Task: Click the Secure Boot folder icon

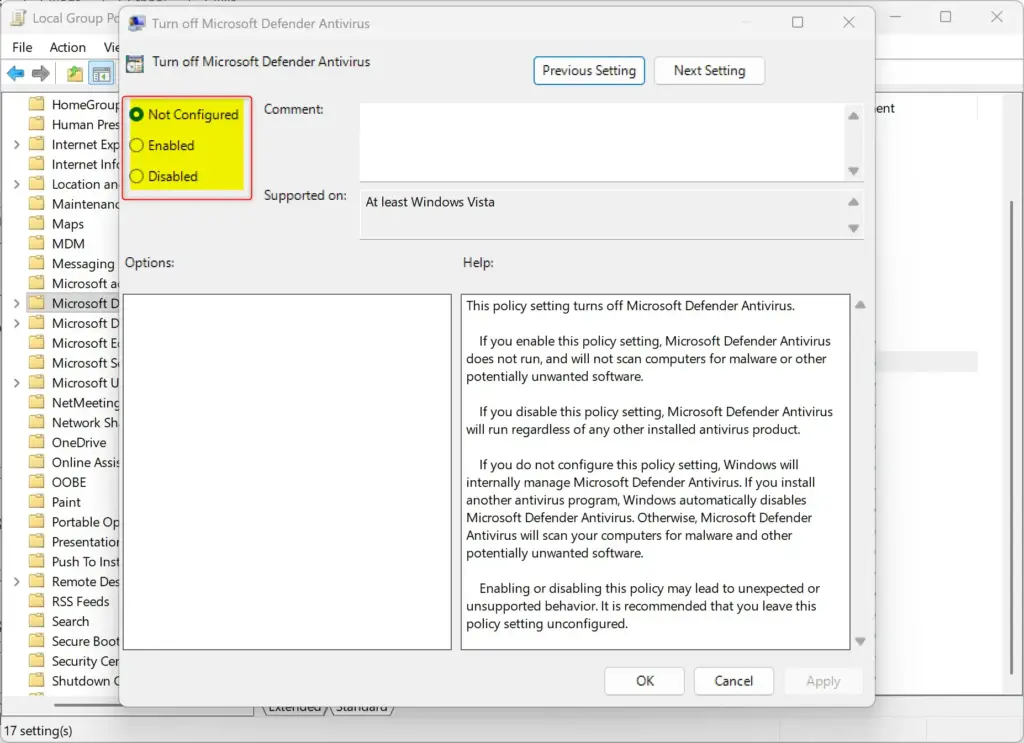Action: pyautogui.click(x=37, y=641)
